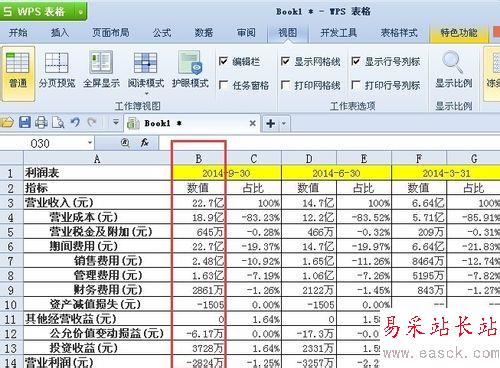Save workbook with the floppy disk icon
The height and width of the screenshot is (368, 500).
(x=25, y=123)
